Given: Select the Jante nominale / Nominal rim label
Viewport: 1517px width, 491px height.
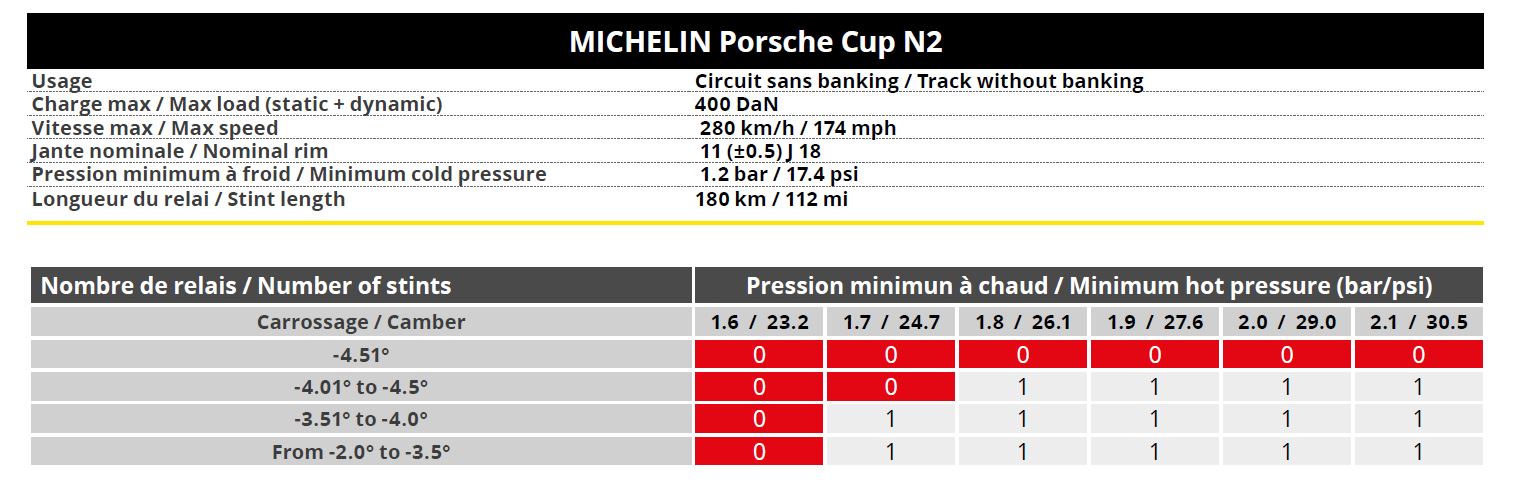Looking at the screenshot, I should tap(180, 151).
